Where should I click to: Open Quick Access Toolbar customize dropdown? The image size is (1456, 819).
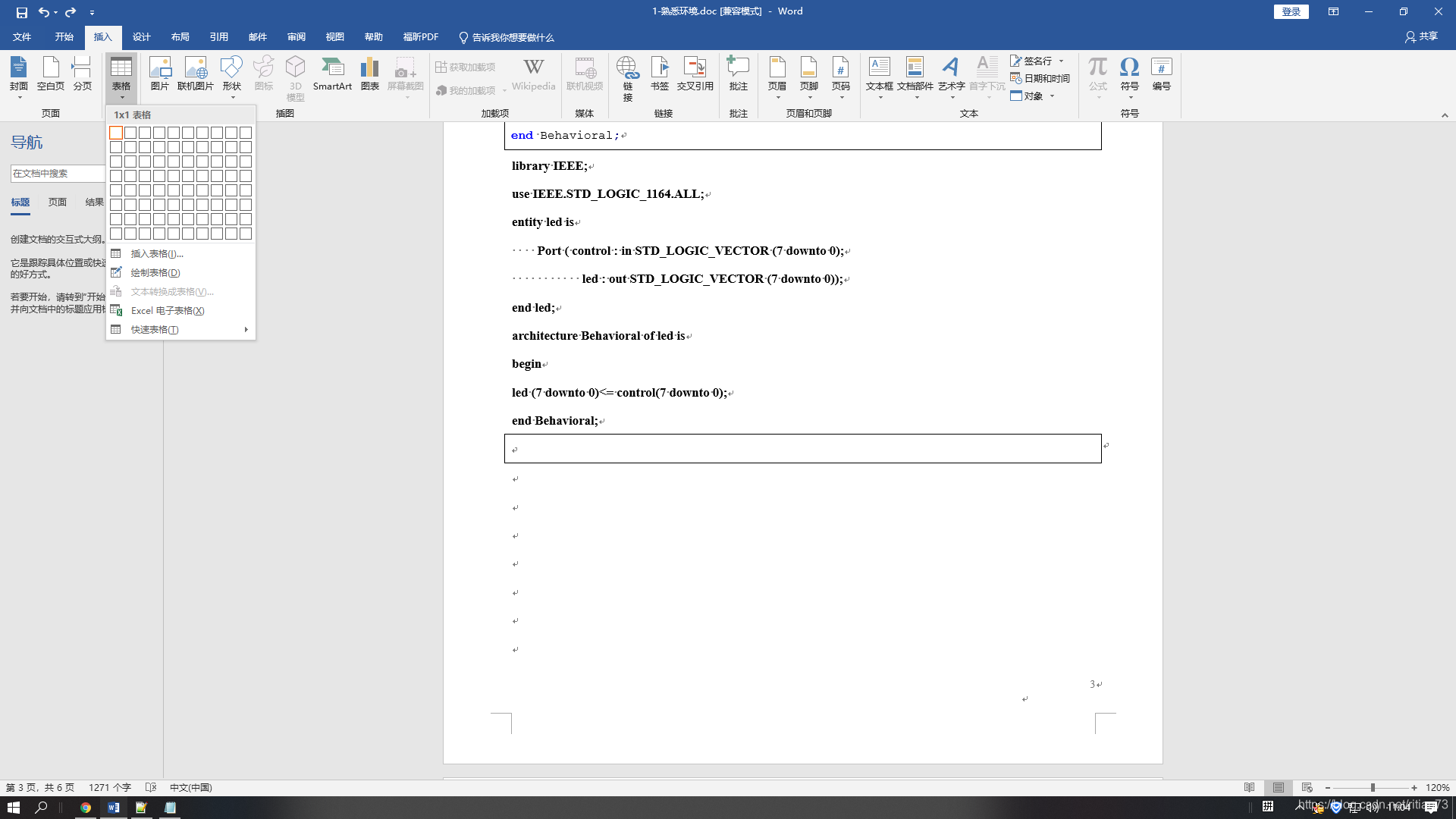coord(92,12)
